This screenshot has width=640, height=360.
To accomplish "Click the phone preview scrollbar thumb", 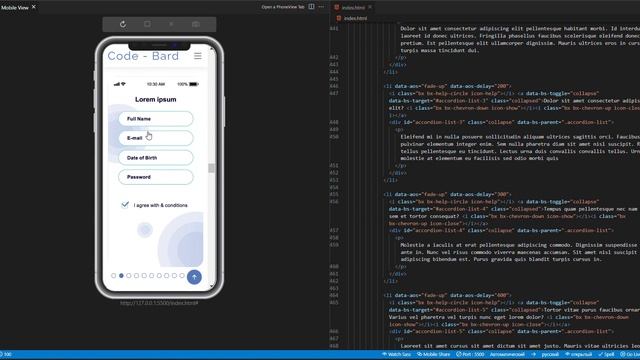I will click(211, 168).
